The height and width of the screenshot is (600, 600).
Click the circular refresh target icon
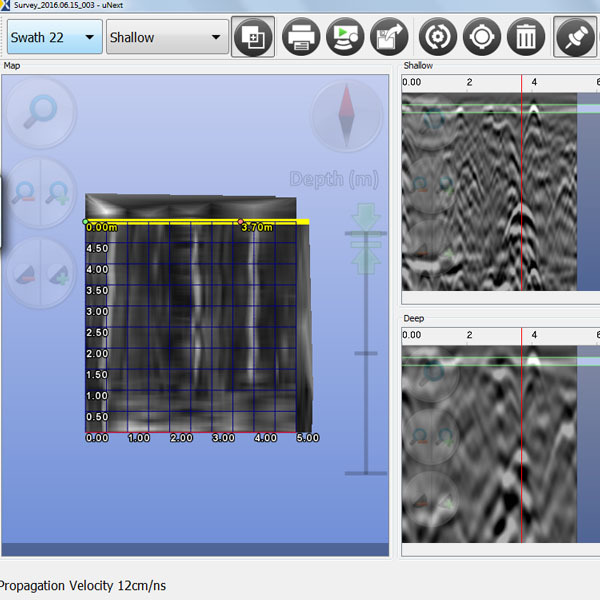(x=437, y=38)
